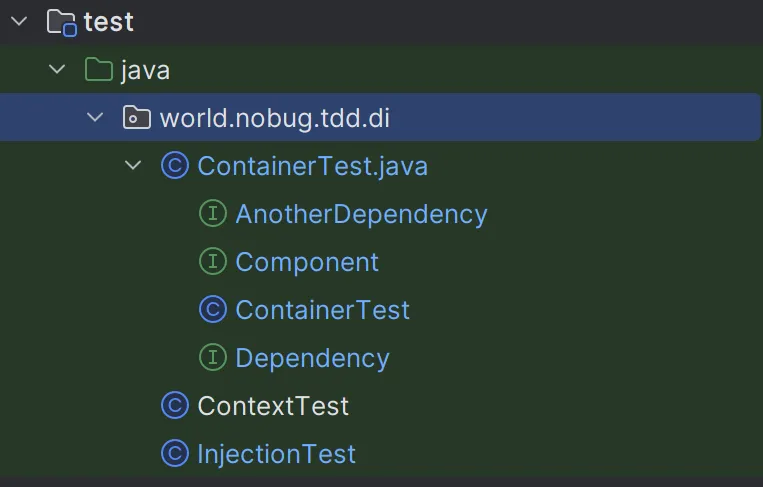The image size is (763, 487).
Task: Open the InjectionTest class
Action: 276,454
